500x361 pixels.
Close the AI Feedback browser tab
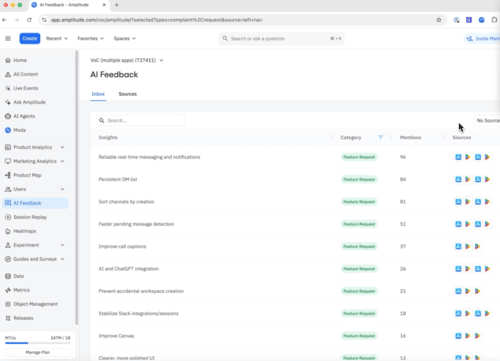point(104,5)
